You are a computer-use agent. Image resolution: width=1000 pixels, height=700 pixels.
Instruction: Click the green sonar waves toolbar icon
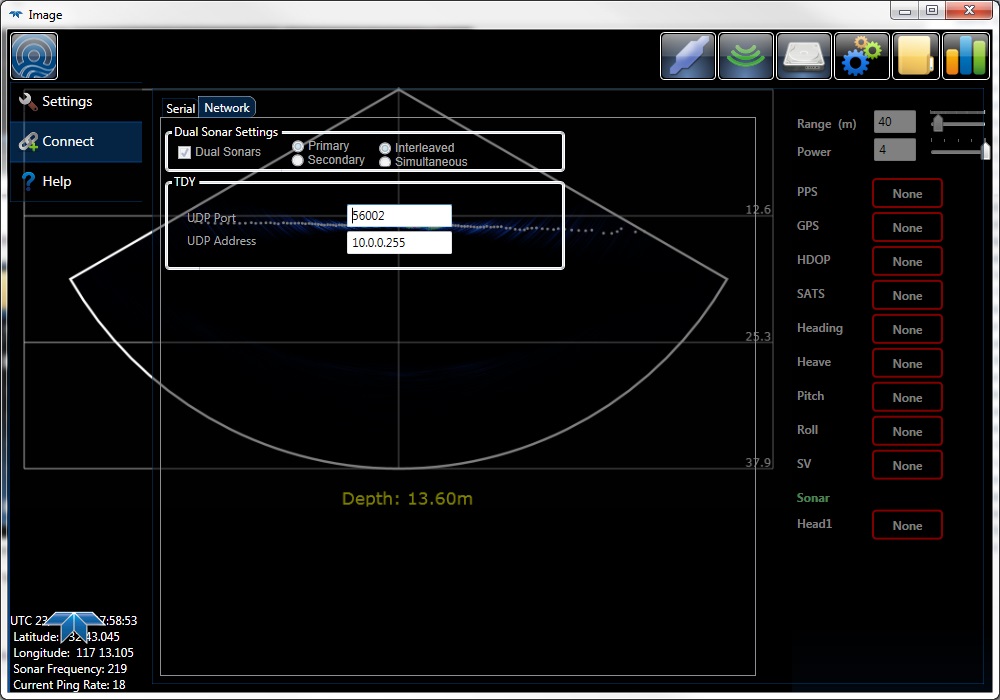(746, 56)
